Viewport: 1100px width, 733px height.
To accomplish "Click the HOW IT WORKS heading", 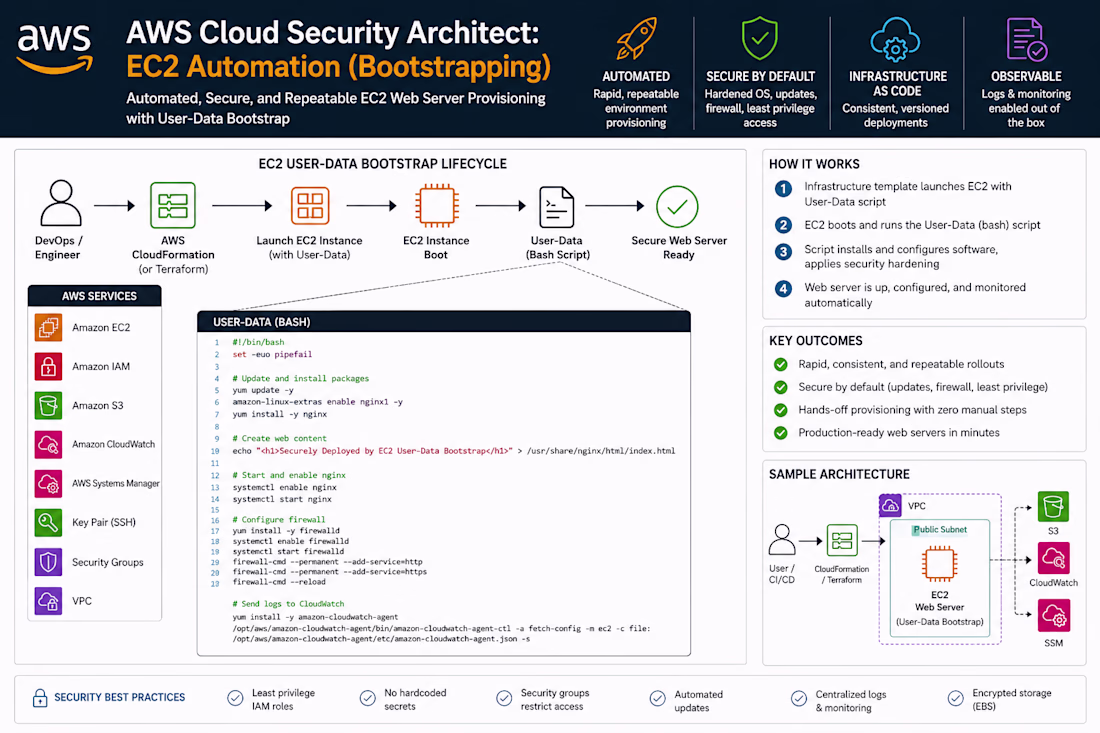I will [x=814, y=164].
